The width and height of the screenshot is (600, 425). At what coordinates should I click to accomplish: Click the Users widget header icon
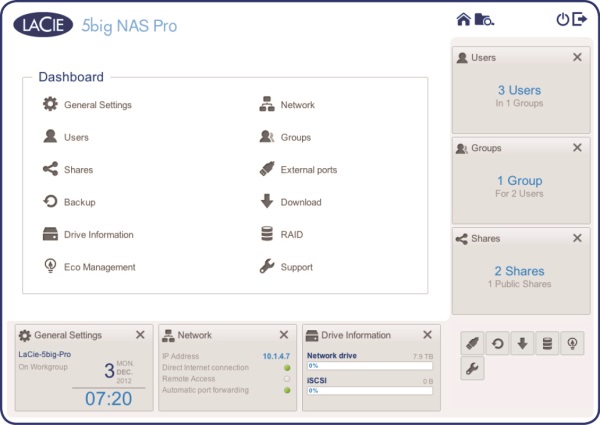(x=462, y=58)
